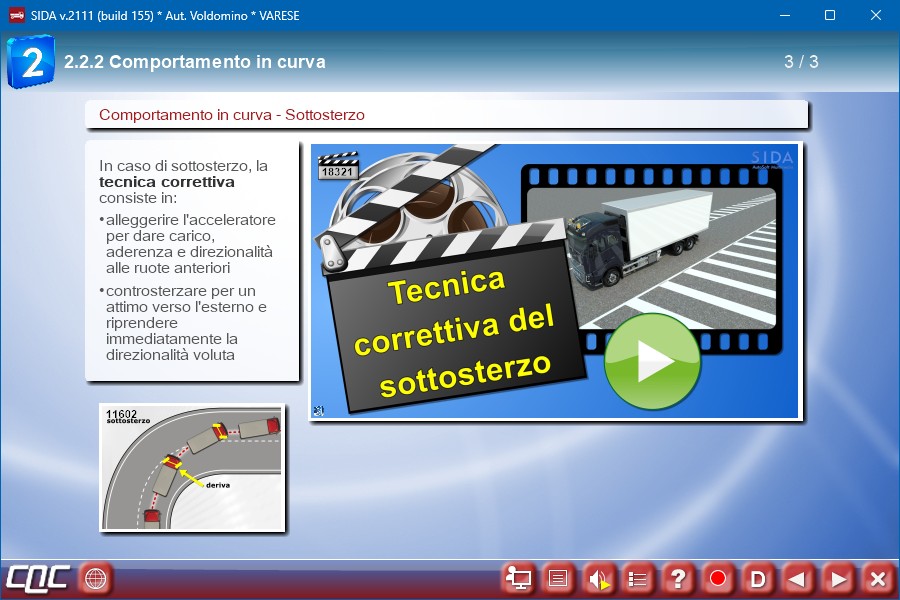Click the D button in bottom toolbar
The height and width of the screenshot is (600, 900).
tap(758, 578)
